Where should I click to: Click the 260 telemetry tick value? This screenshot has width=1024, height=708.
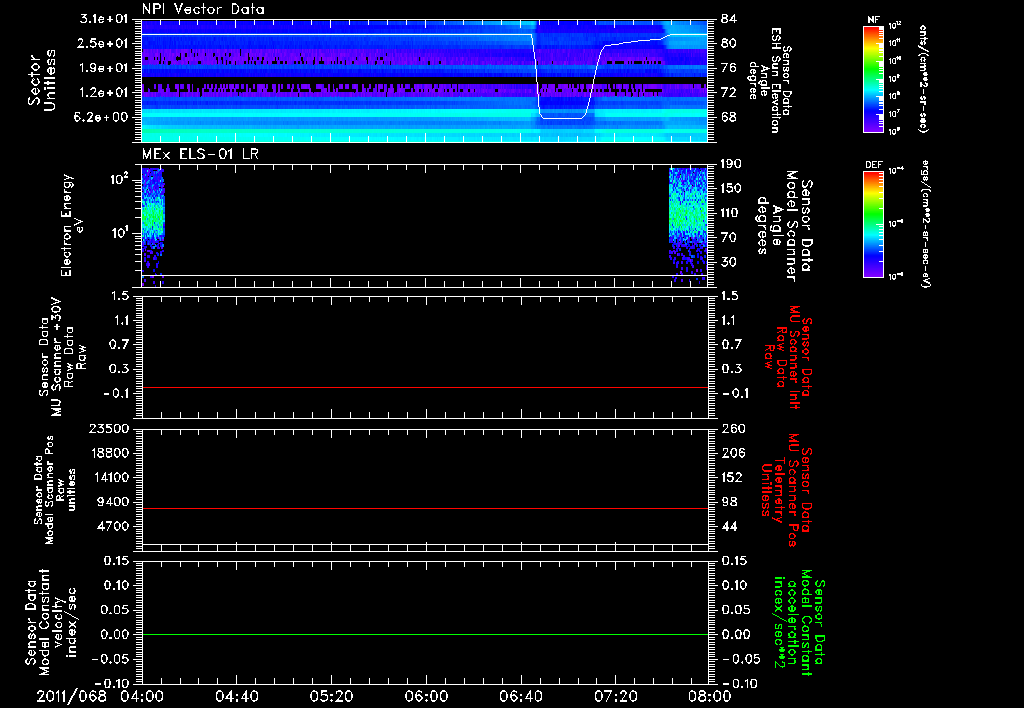click(x=731, y=428)
